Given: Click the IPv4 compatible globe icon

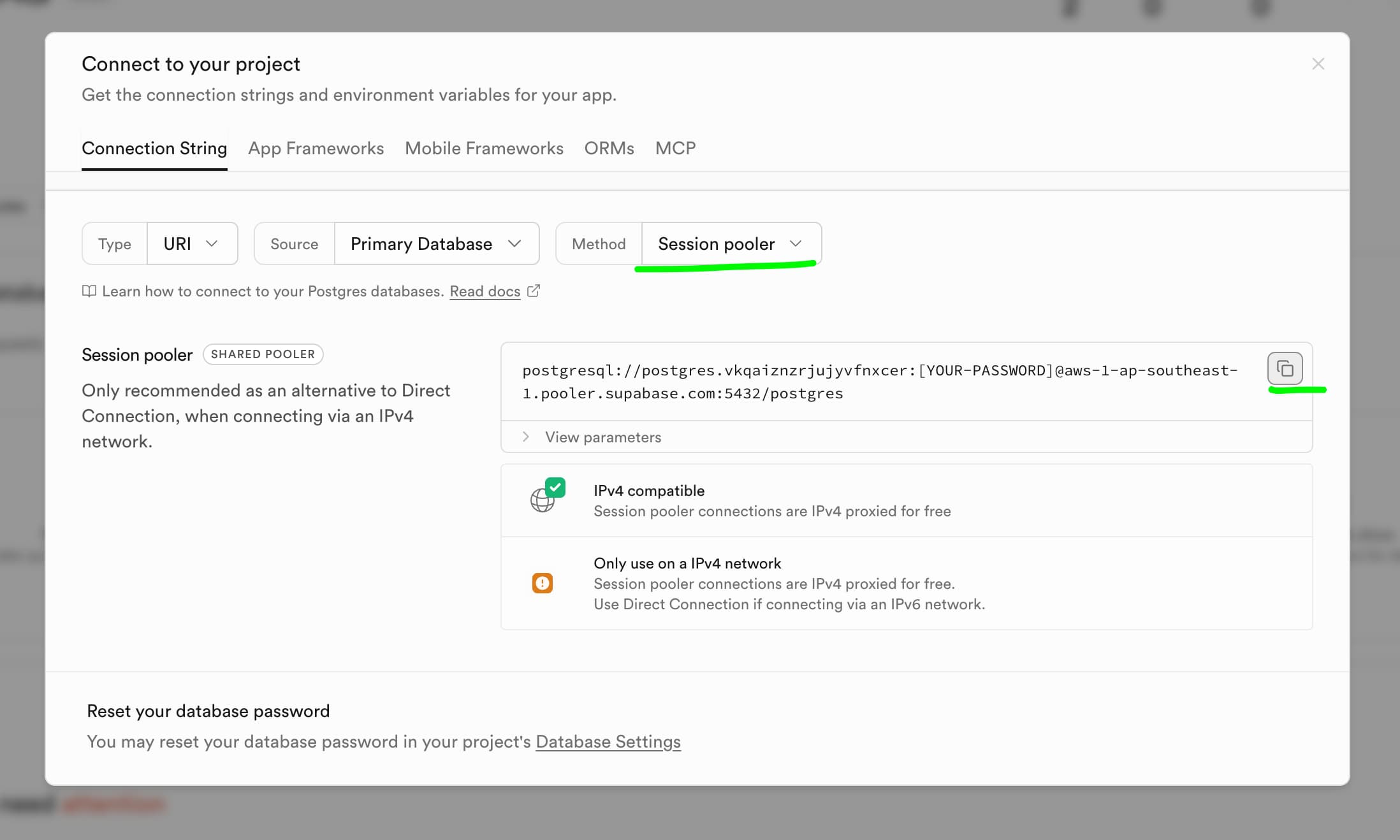Looking at the screenshot, I should pyautogui.click(x=541, y=501).
